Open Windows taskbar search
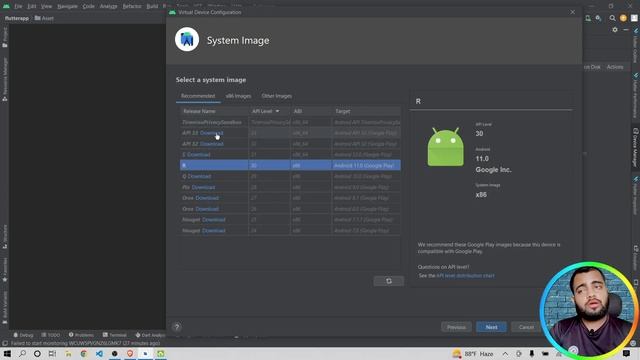Image resolution: width=640 pixels, height=360 pixels. pos(22,353)
